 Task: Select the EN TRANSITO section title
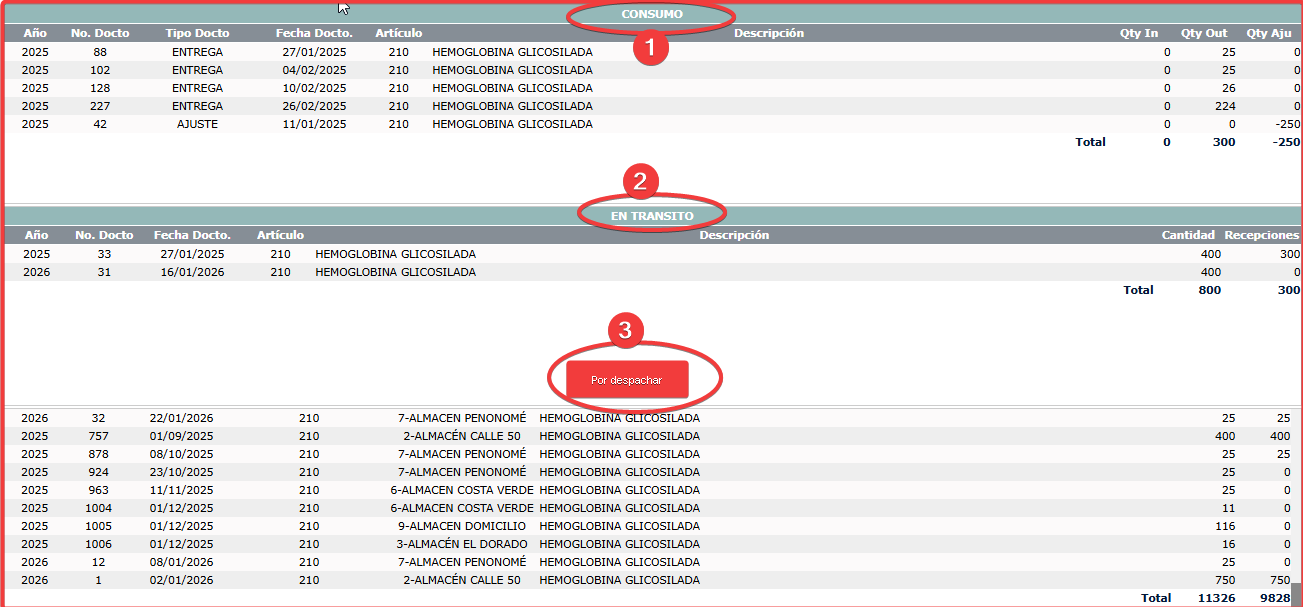[x=651, y=215]
